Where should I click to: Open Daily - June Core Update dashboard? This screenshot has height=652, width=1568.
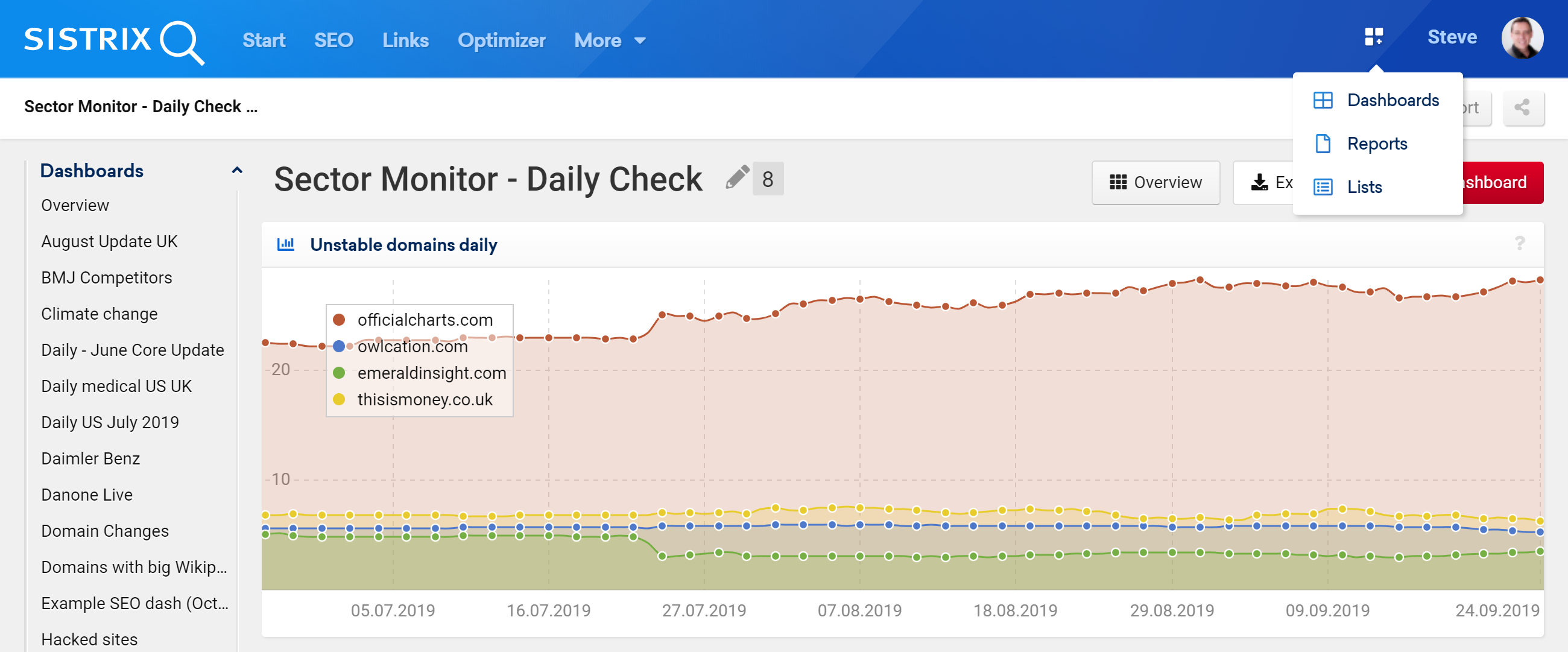pos(132,349)
